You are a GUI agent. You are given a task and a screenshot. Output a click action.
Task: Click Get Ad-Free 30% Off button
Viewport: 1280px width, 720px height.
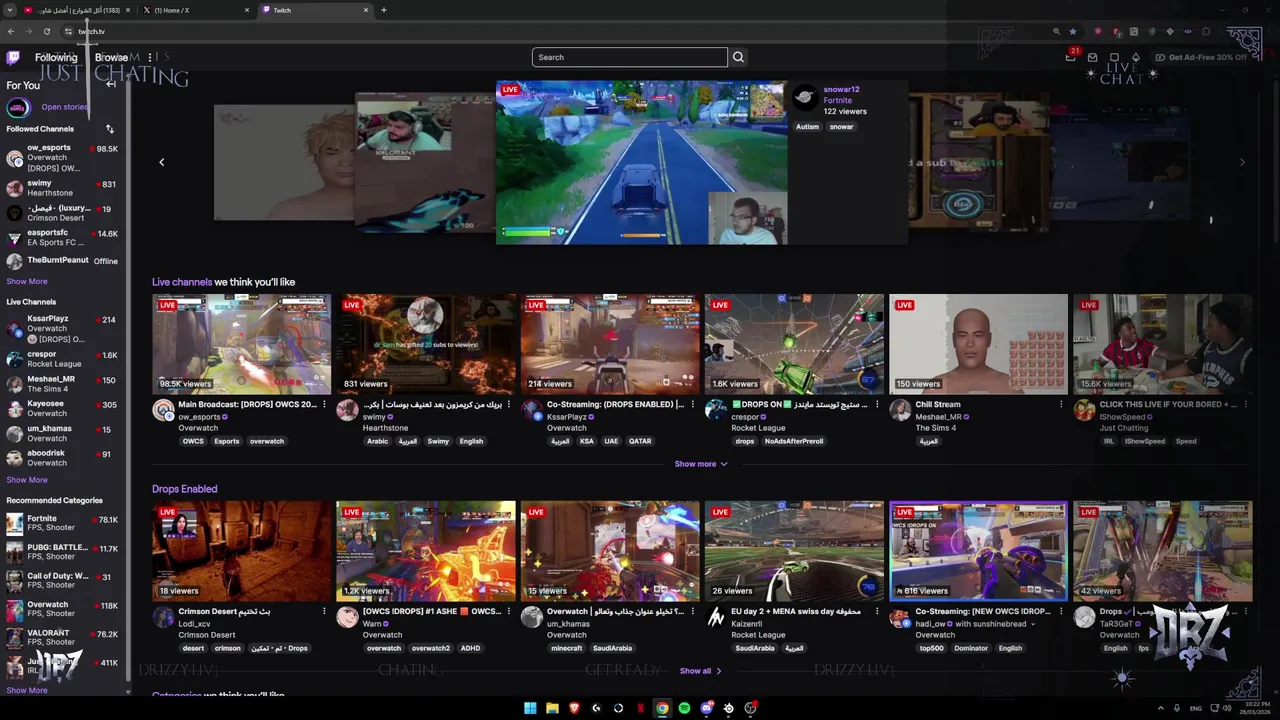point(1201,57)
